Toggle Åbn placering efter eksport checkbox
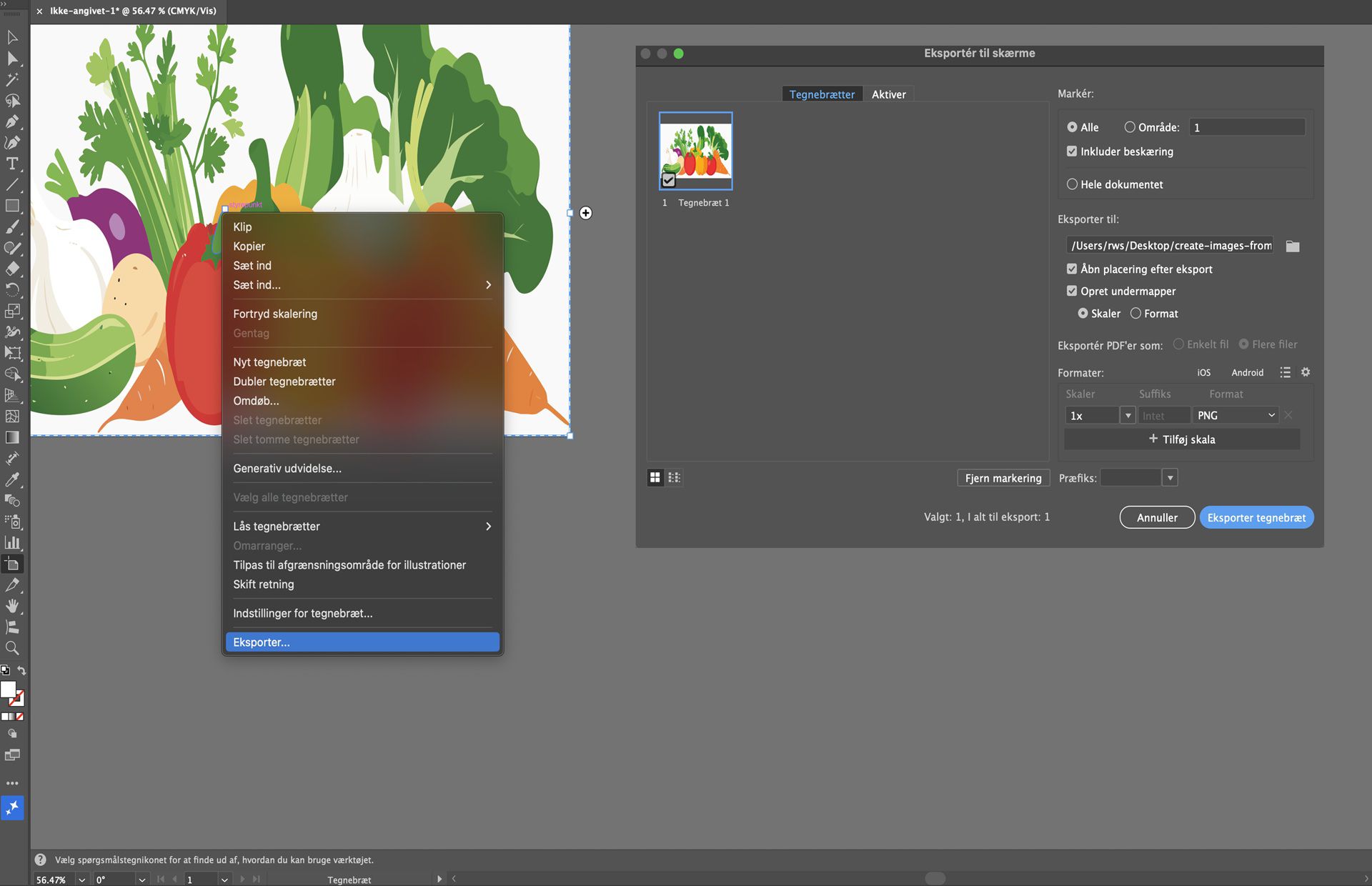This screenshot has height=886, width=1372. tap(1072, 269)
